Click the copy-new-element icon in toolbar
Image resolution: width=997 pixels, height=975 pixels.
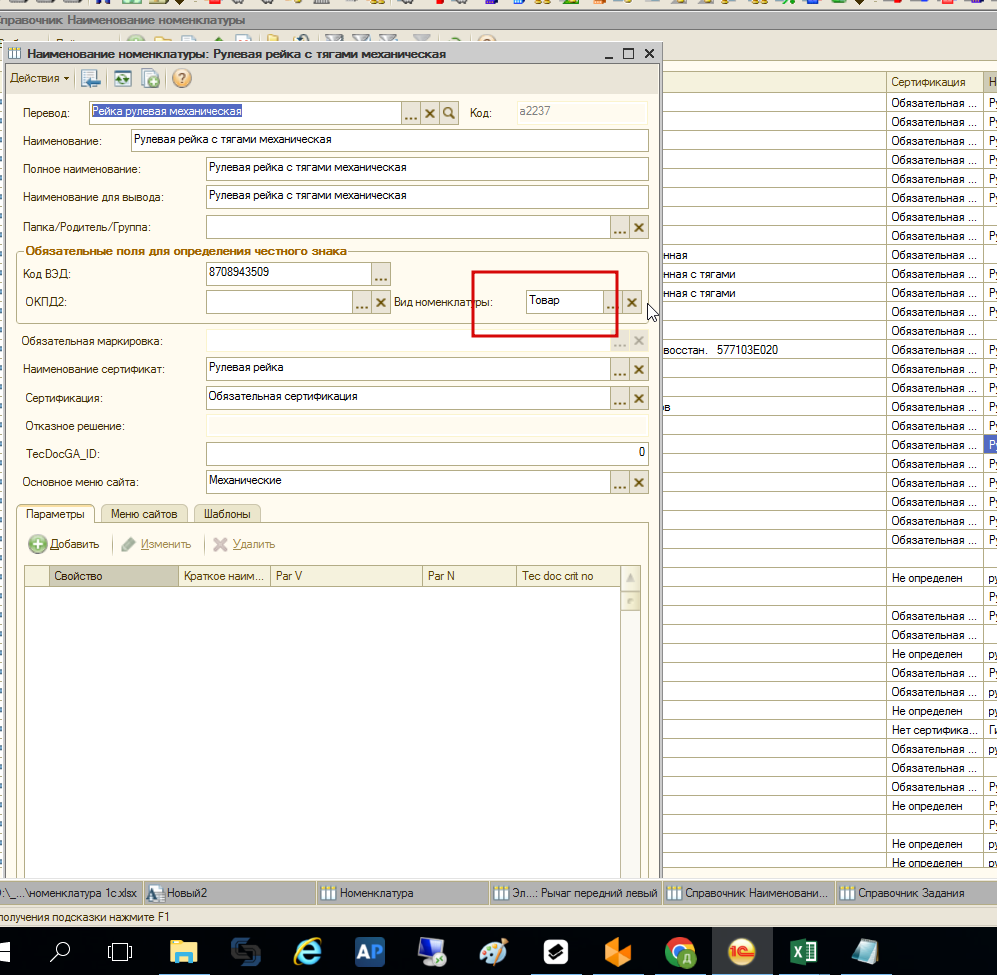tap(150, 78)
